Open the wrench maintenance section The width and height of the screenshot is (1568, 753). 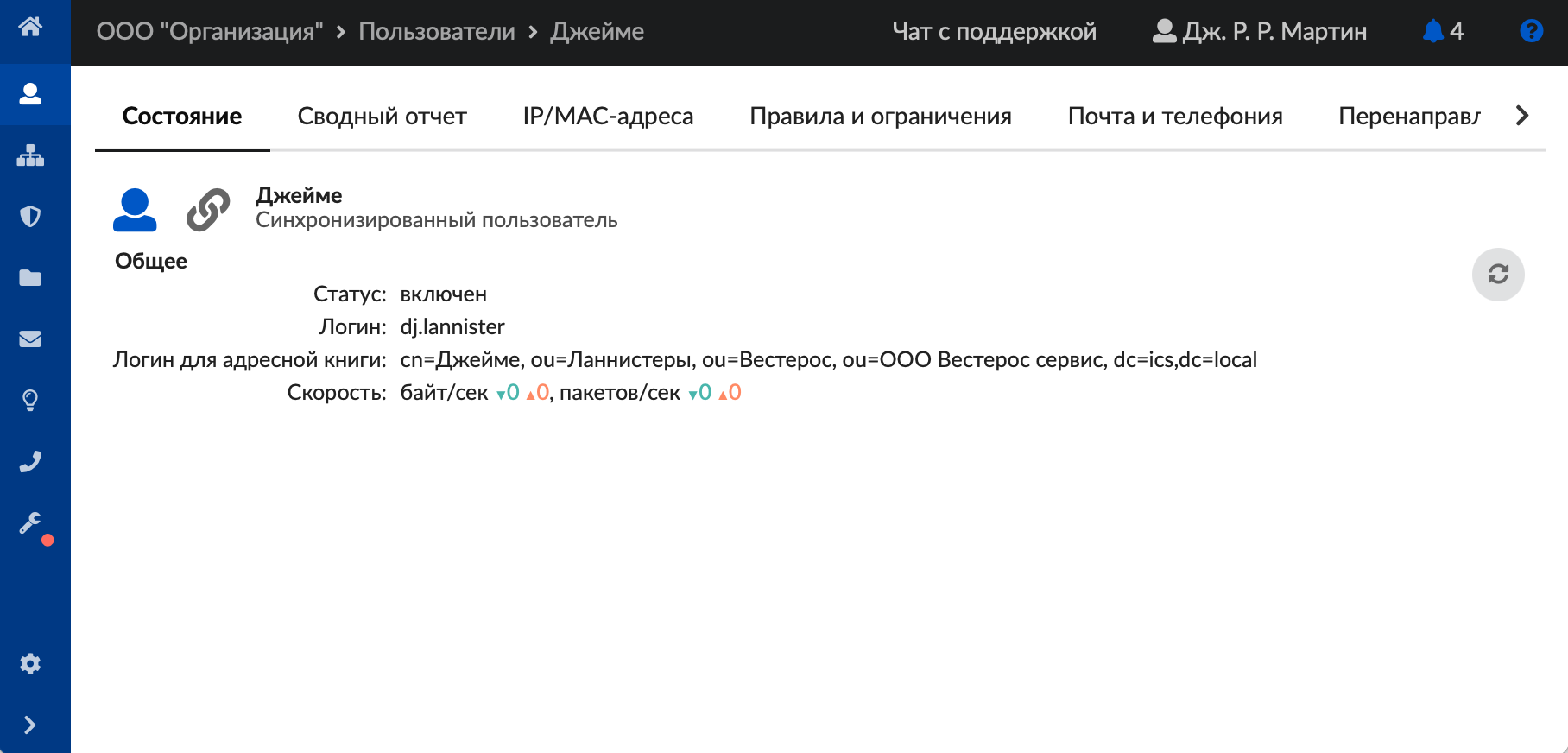coord(30,523)
